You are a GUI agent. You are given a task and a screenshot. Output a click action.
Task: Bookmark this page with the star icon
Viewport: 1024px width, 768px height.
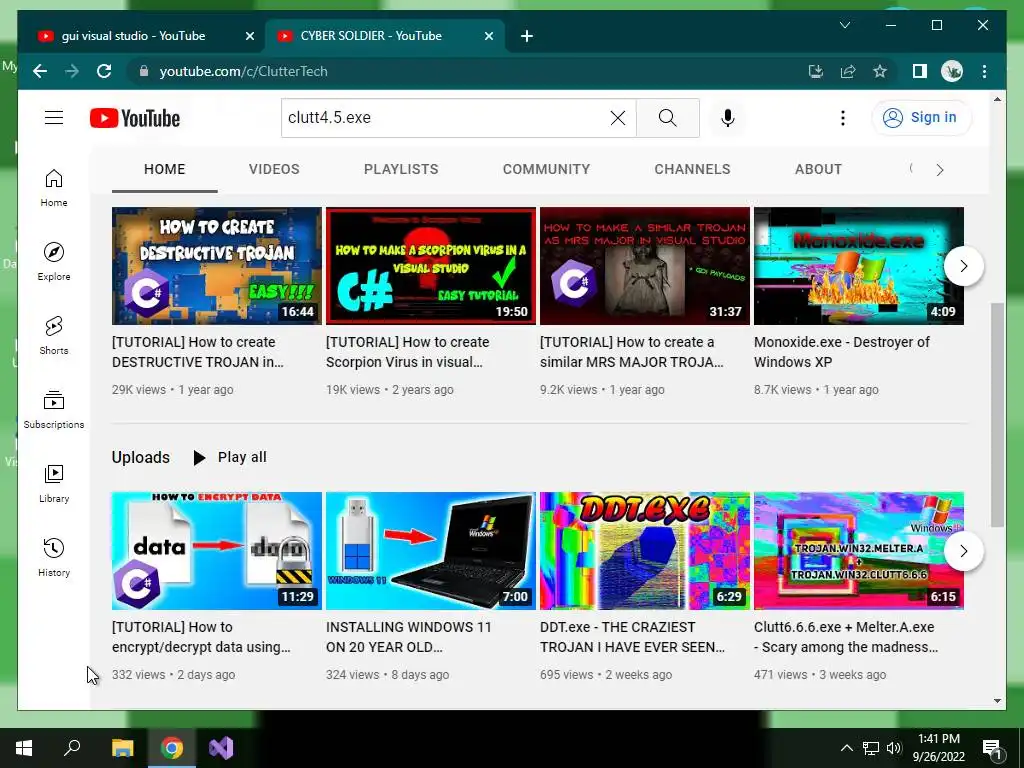coord(880,71)
